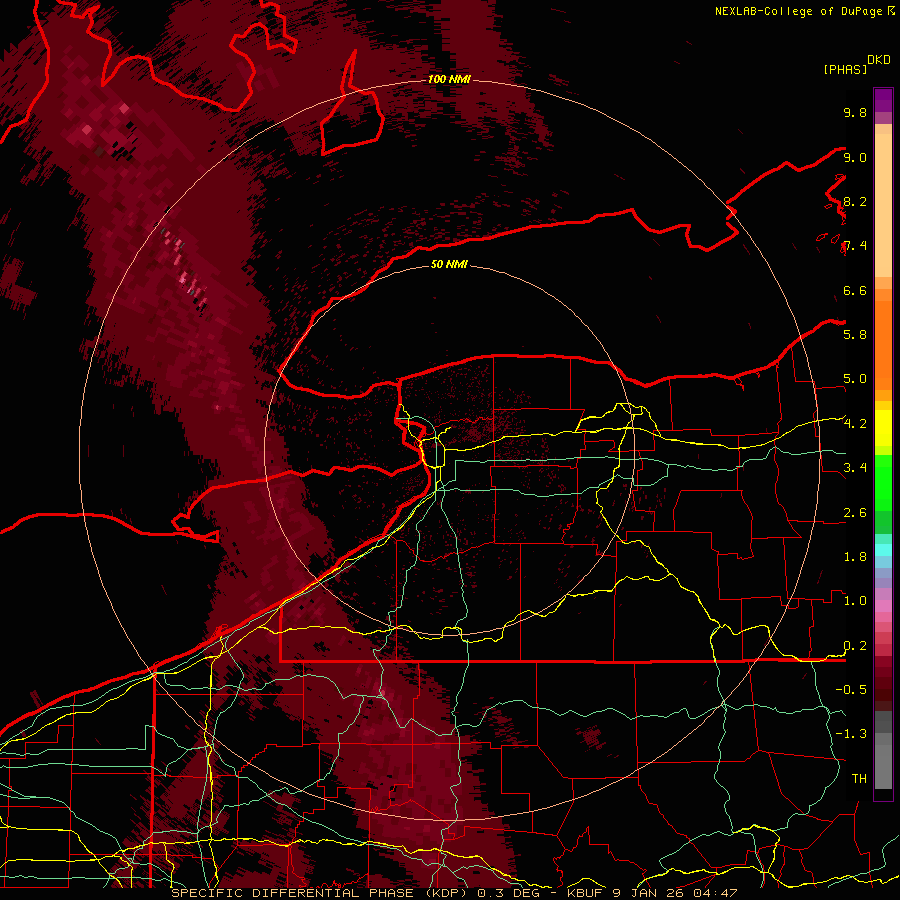Image resolution: width=900 pixels, height=900 pixels.
Task: Select the cyan color bar segment
Action: (883, 550)
